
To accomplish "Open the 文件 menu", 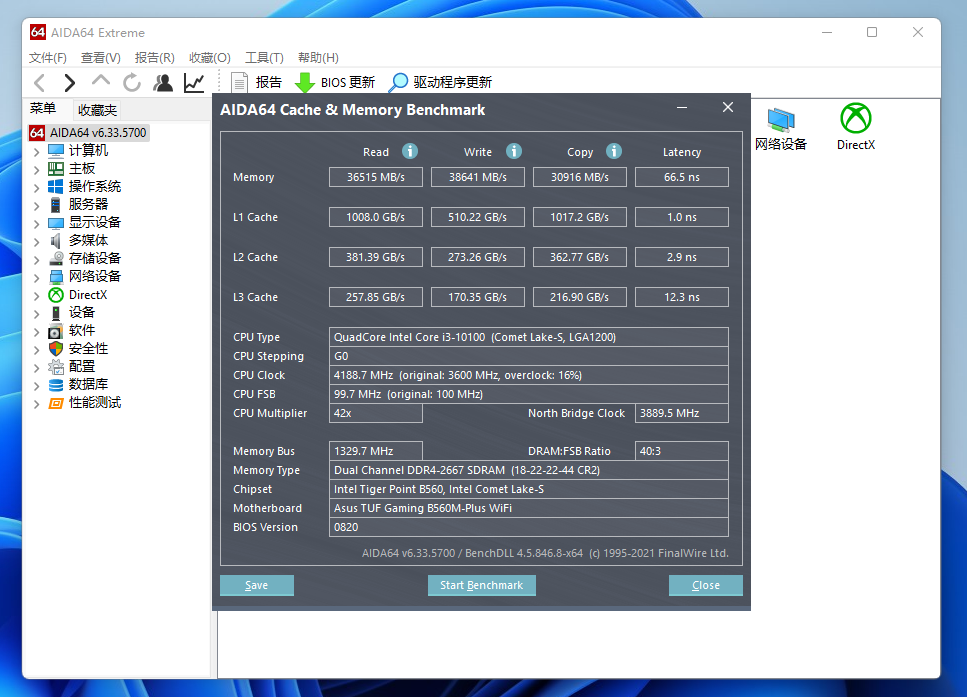I will coord(47,57).
